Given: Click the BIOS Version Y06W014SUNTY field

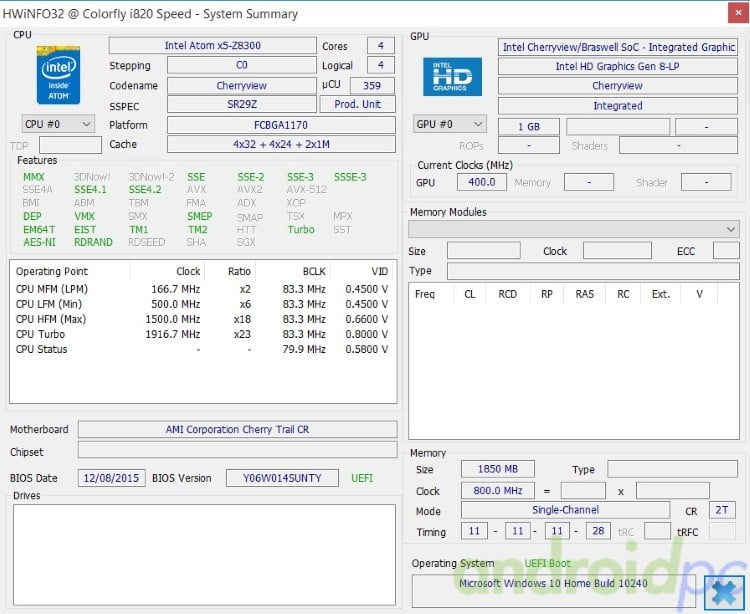Looking at the screenshot, I should [282, 478].
